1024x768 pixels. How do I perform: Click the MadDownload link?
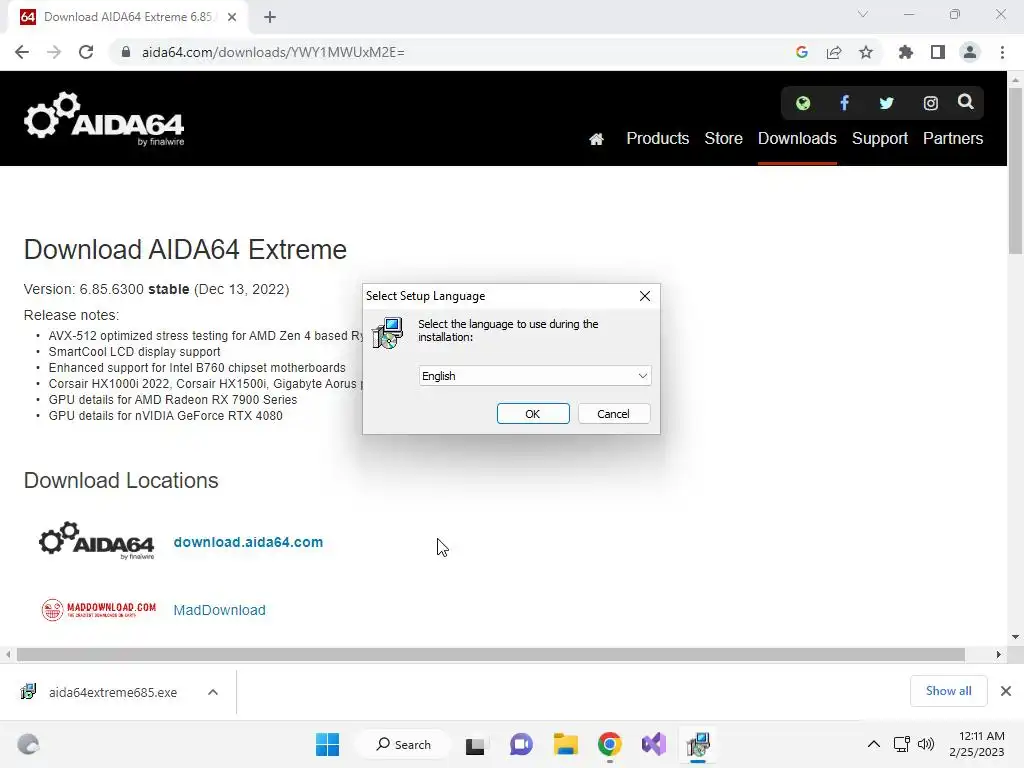(219, 610)
